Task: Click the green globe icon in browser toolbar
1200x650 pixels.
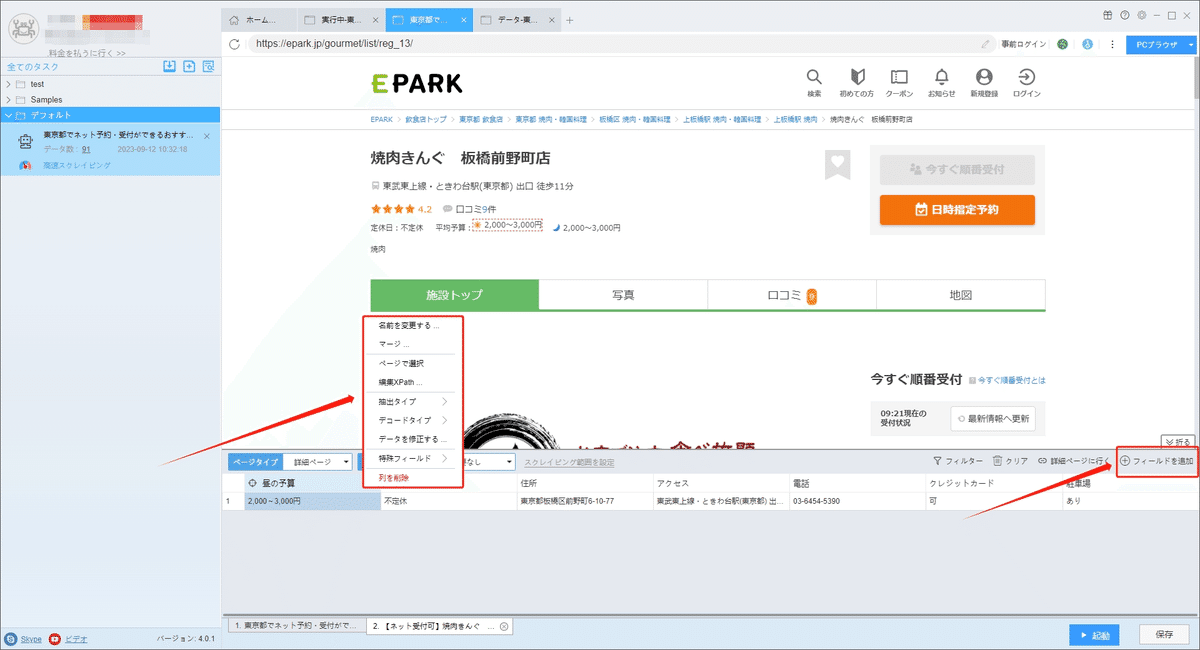Action: [1062, 44]
